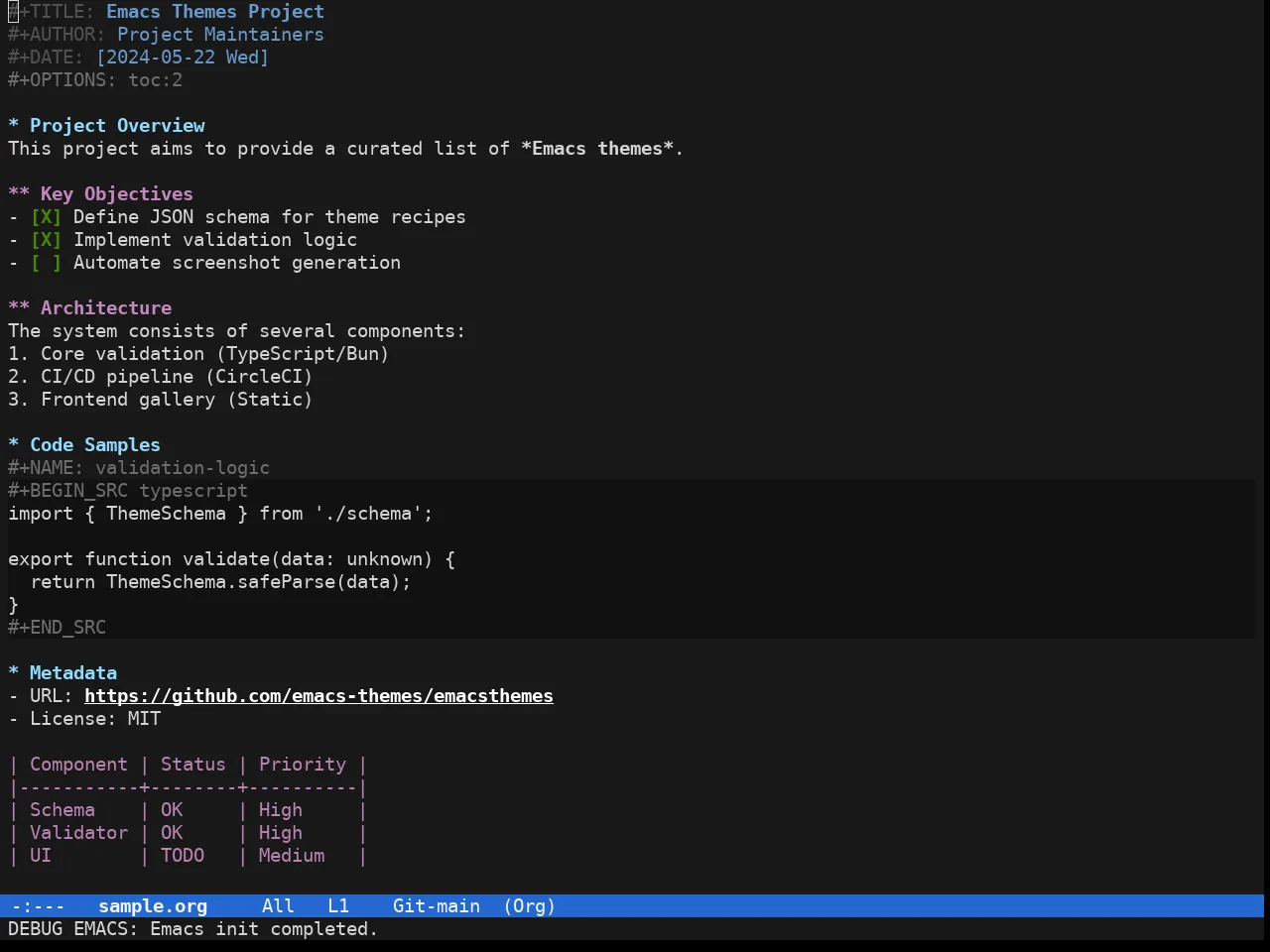Click the Component table header cell
1270x952 pixels.
pos(78,765)
